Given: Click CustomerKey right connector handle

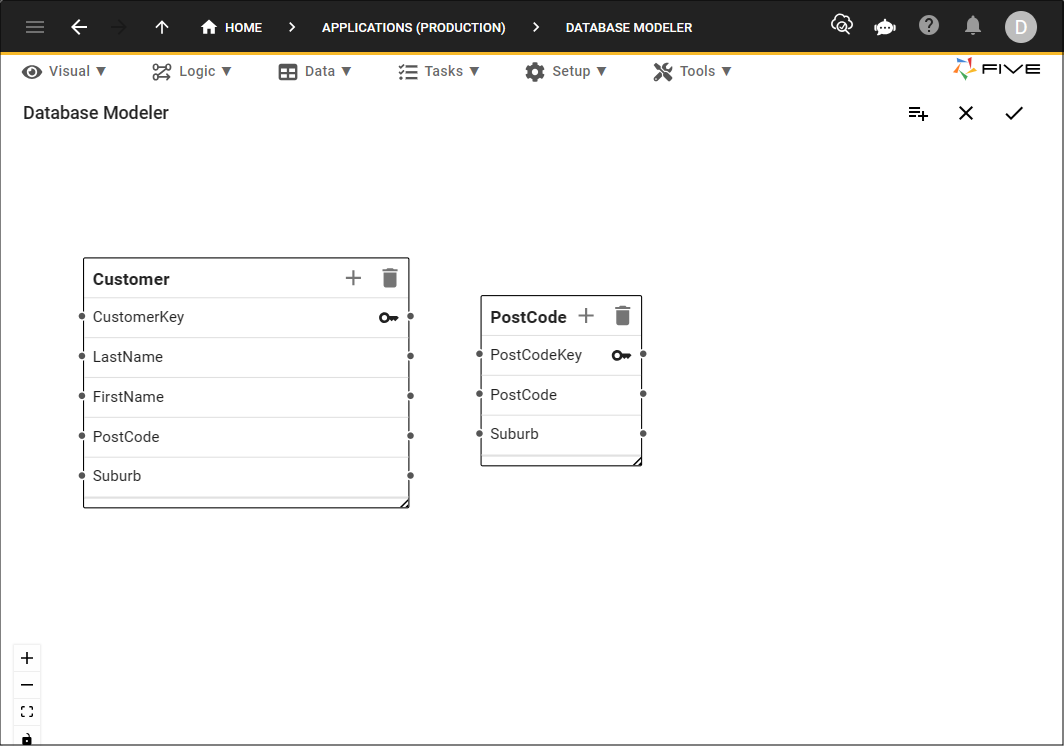Looking at the screenshot, I should click(x=411, y=316).
